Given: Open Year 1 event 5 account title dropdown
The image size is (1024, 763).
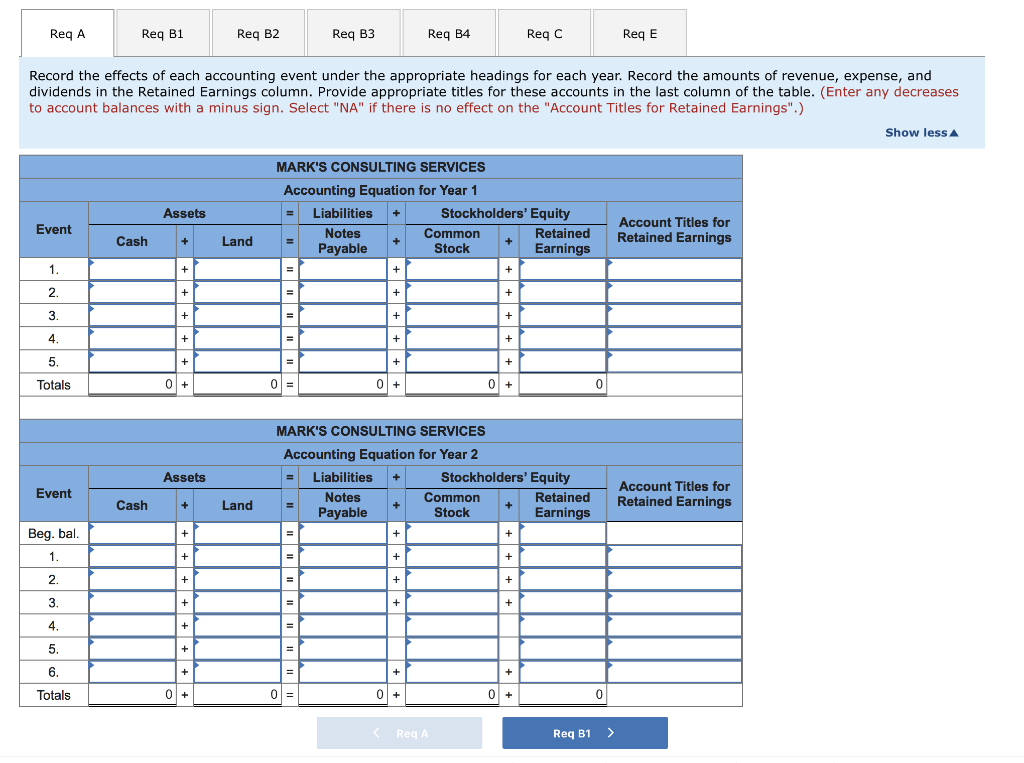Looking at the screenshot, I should 675,361.
